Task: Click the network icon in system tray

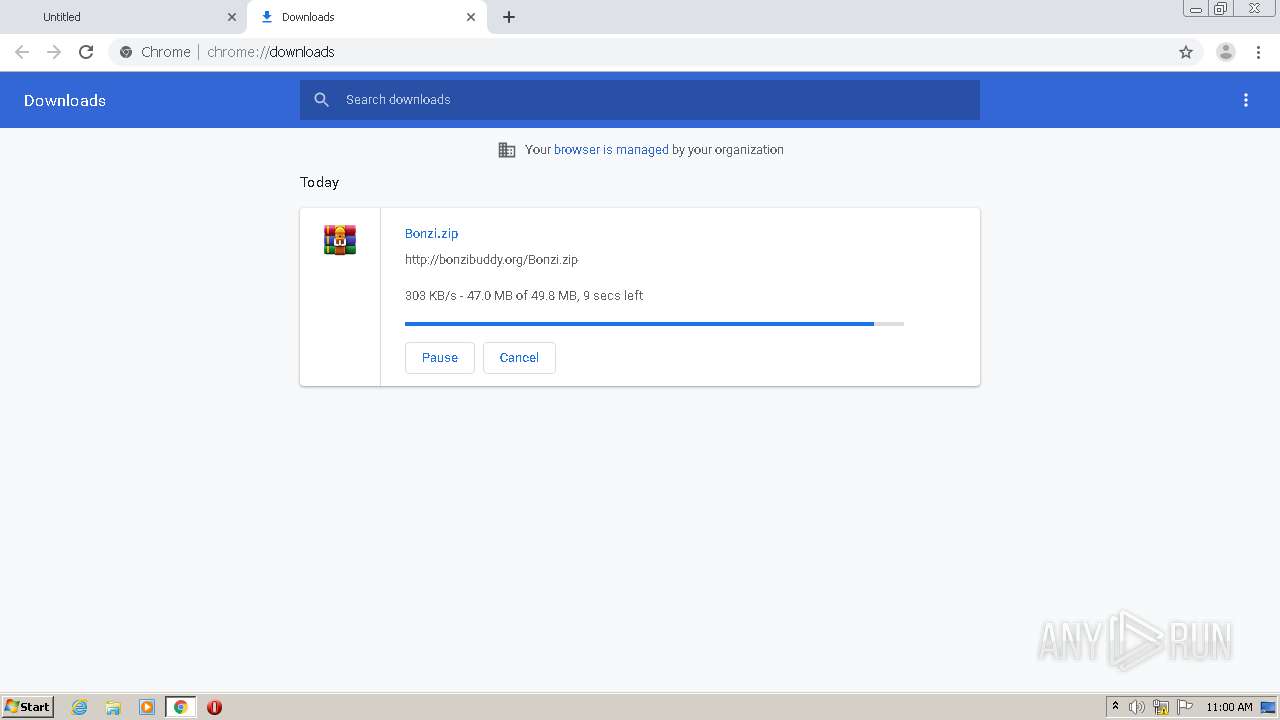Action: [1161, 707]
